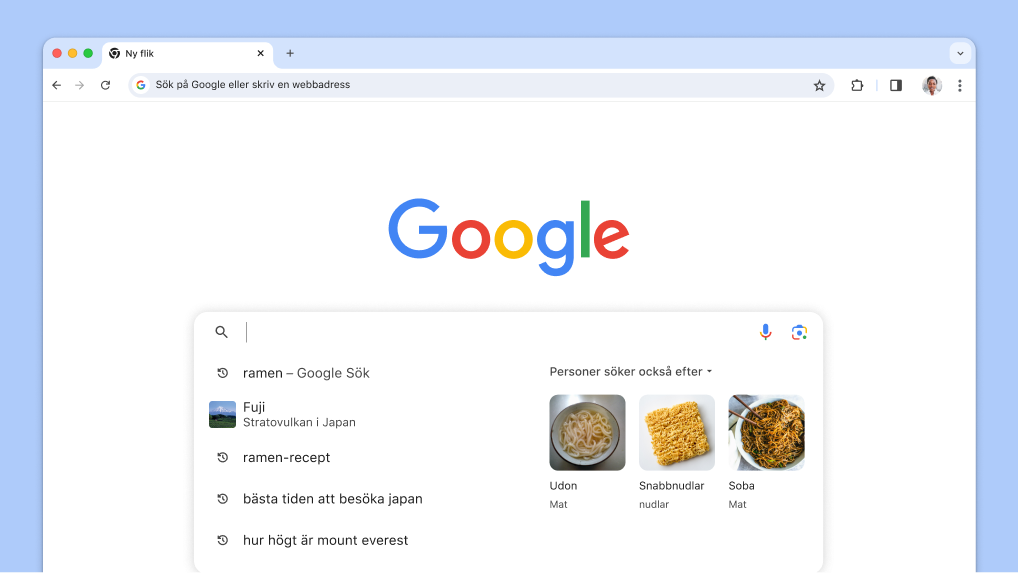Pick 'bästa tiden att besöka japan' suggestion
The image size is (1018, 573).
332,499
